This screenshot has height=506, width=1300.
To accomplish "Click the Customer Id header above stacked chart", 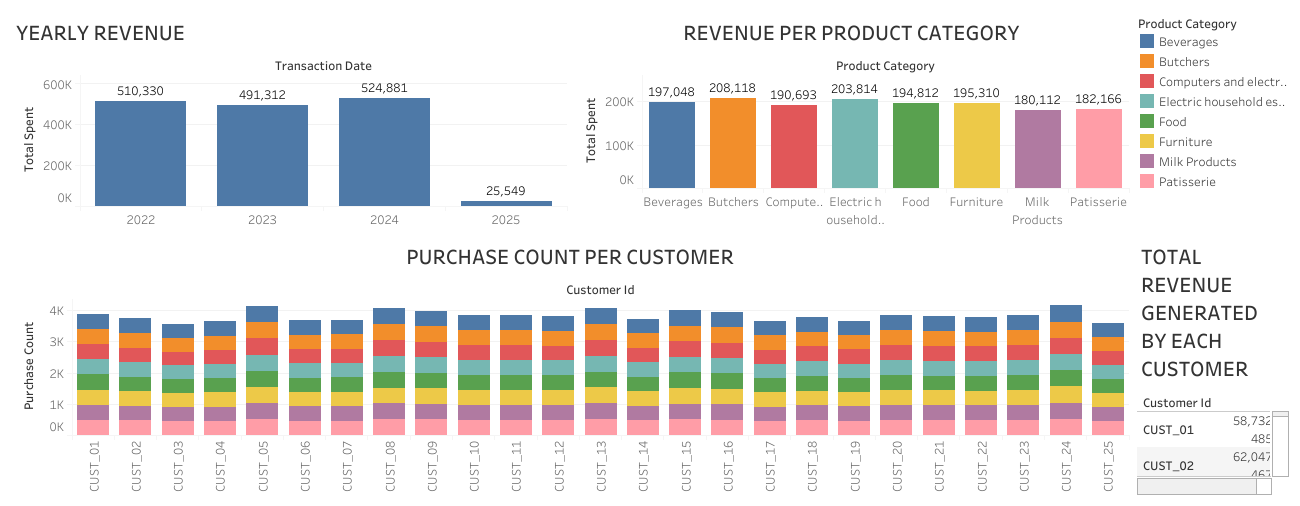I will [x=600, y=290].
